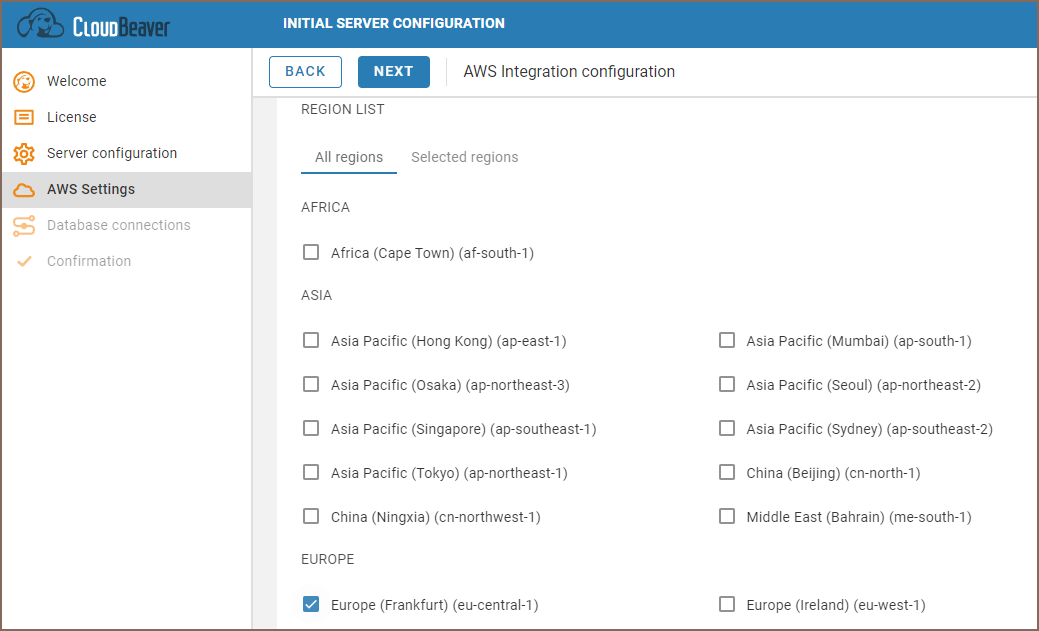Click the Welcome beaver icon in sidebar
This screenshot has width=1039, height=631.
click(x=24, y=82)
